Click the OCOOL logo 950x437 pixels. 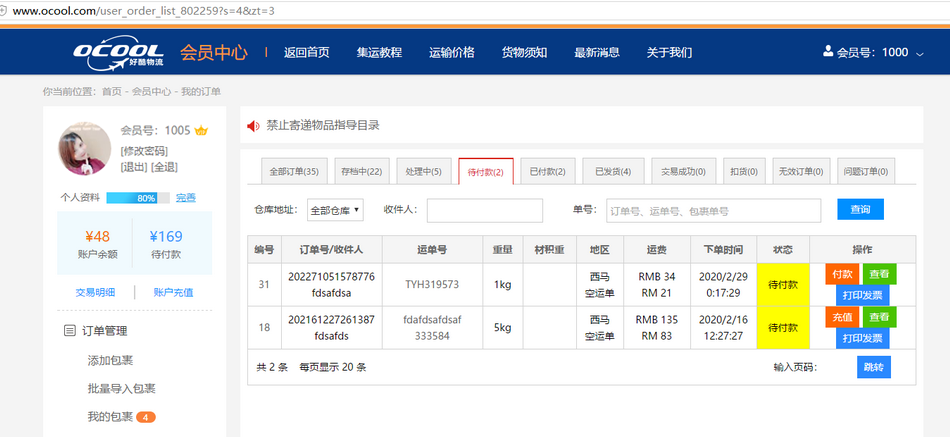tap(118, 55)
